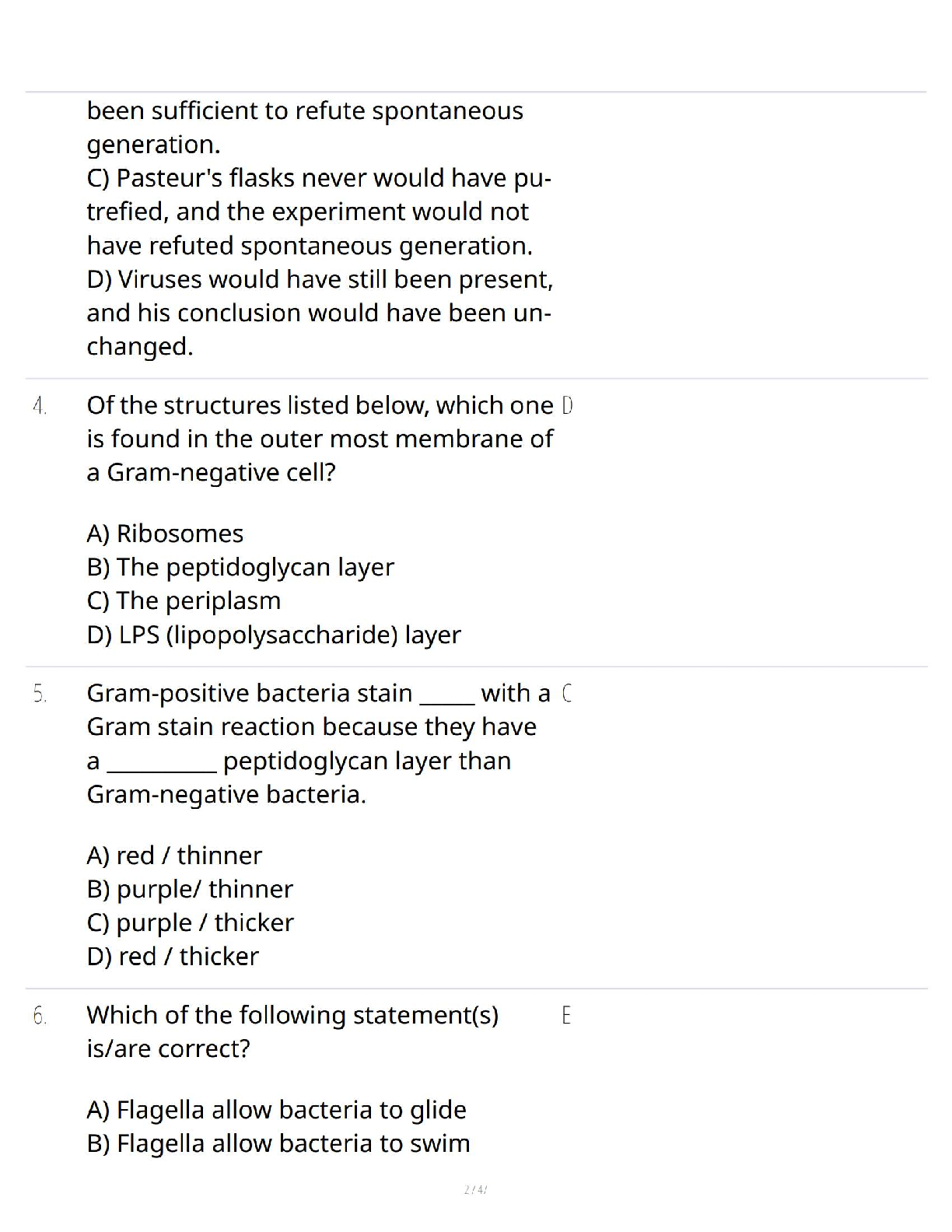Screen dimensions: 952x1232
Task: Click the page number indicator at bottom
Action: [475, 1189]
